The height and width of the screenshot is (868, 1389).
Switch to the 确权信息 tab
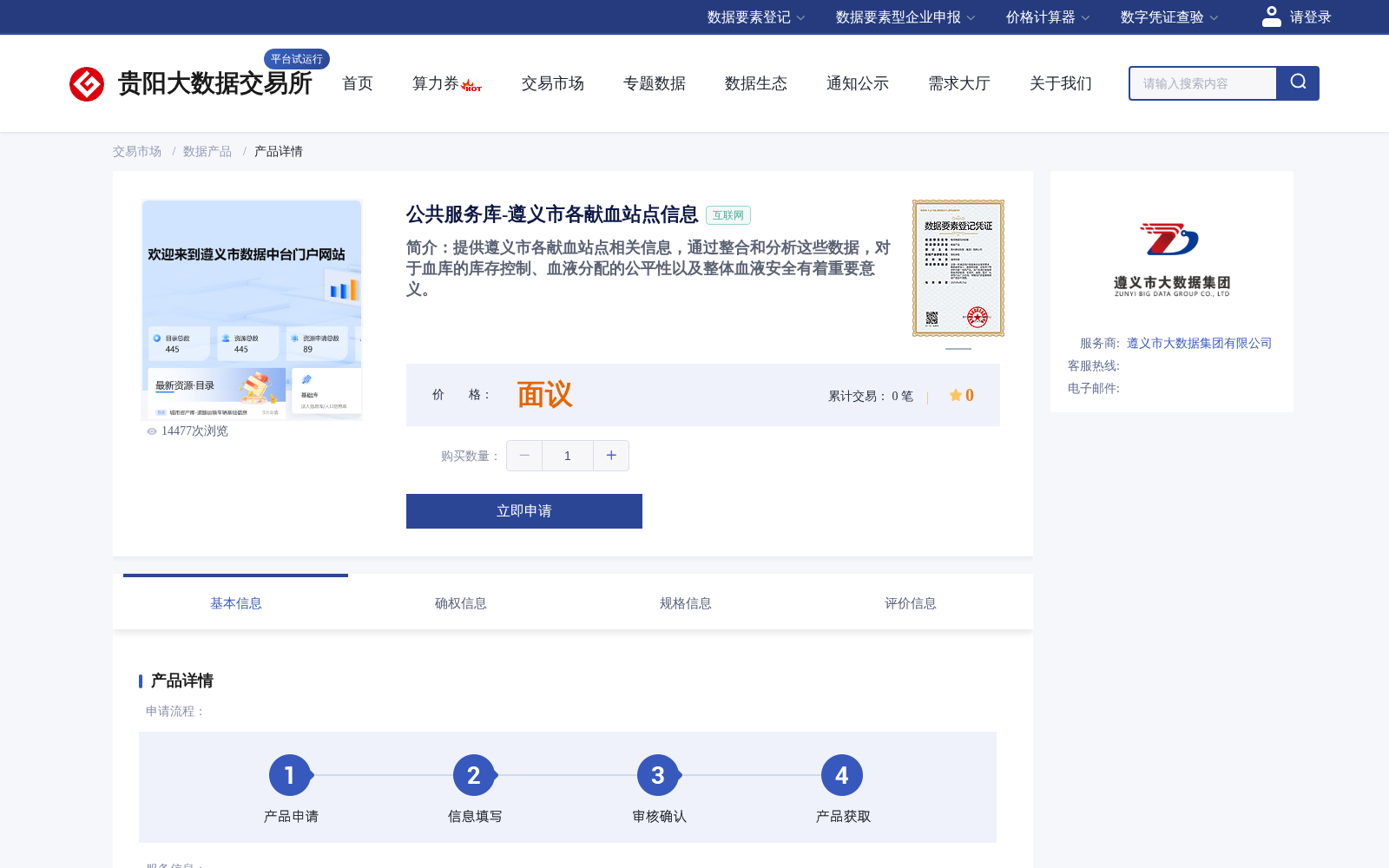(x=461, y=603)
